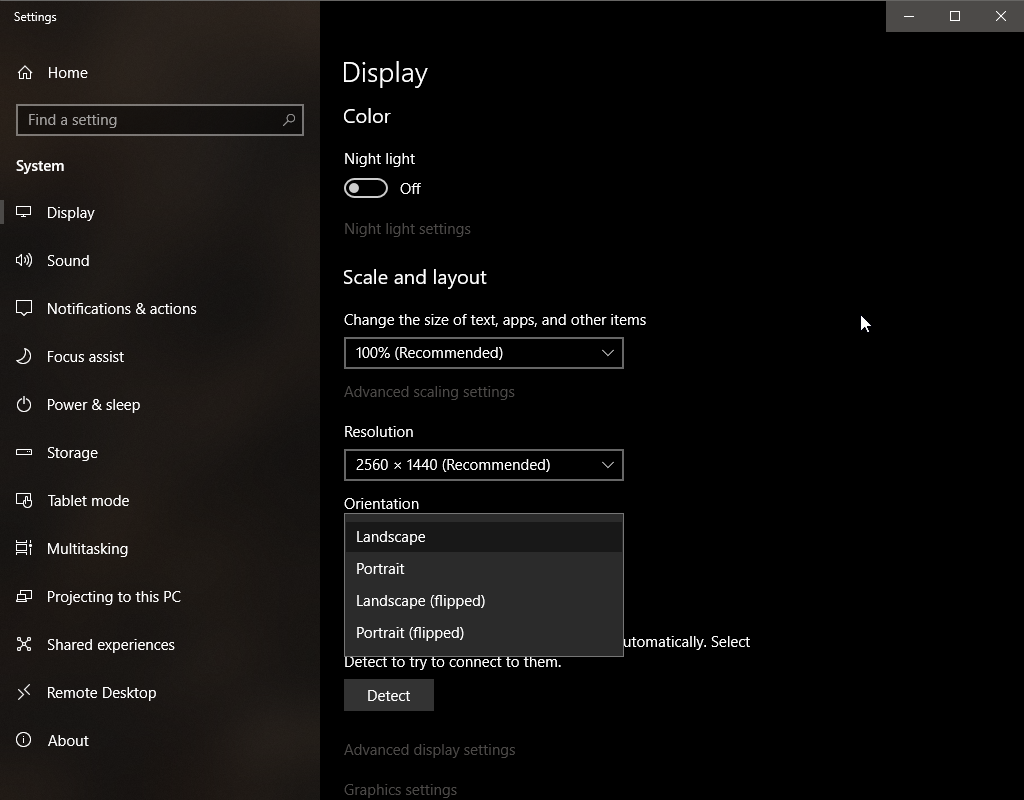Go to Home in the sidebar
Viewport: 1024px width, 800px height.
160,72
